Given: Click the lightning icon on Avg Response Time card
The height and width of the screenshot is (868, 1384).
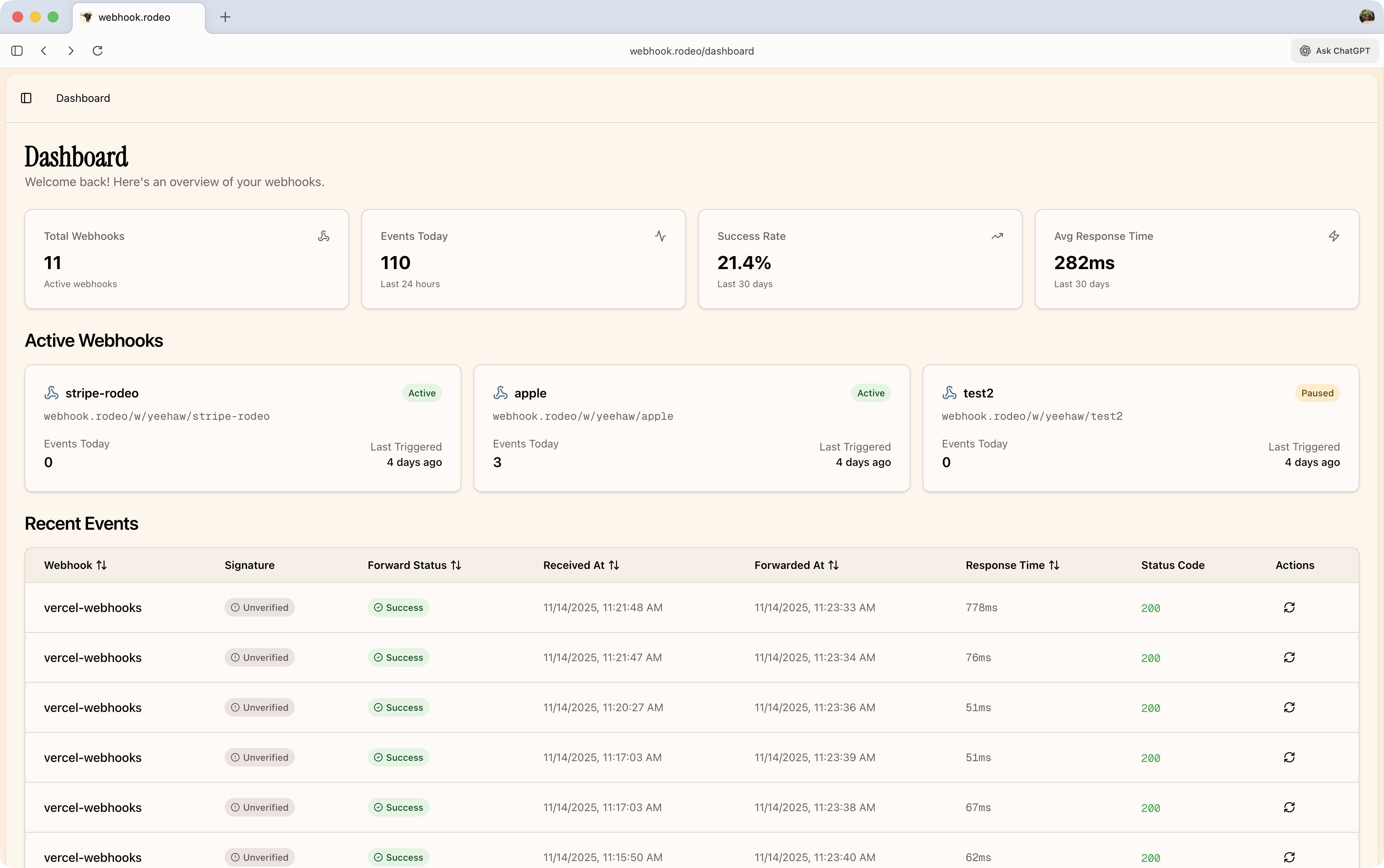Looking at the screenshot, I should point(1334,235).
